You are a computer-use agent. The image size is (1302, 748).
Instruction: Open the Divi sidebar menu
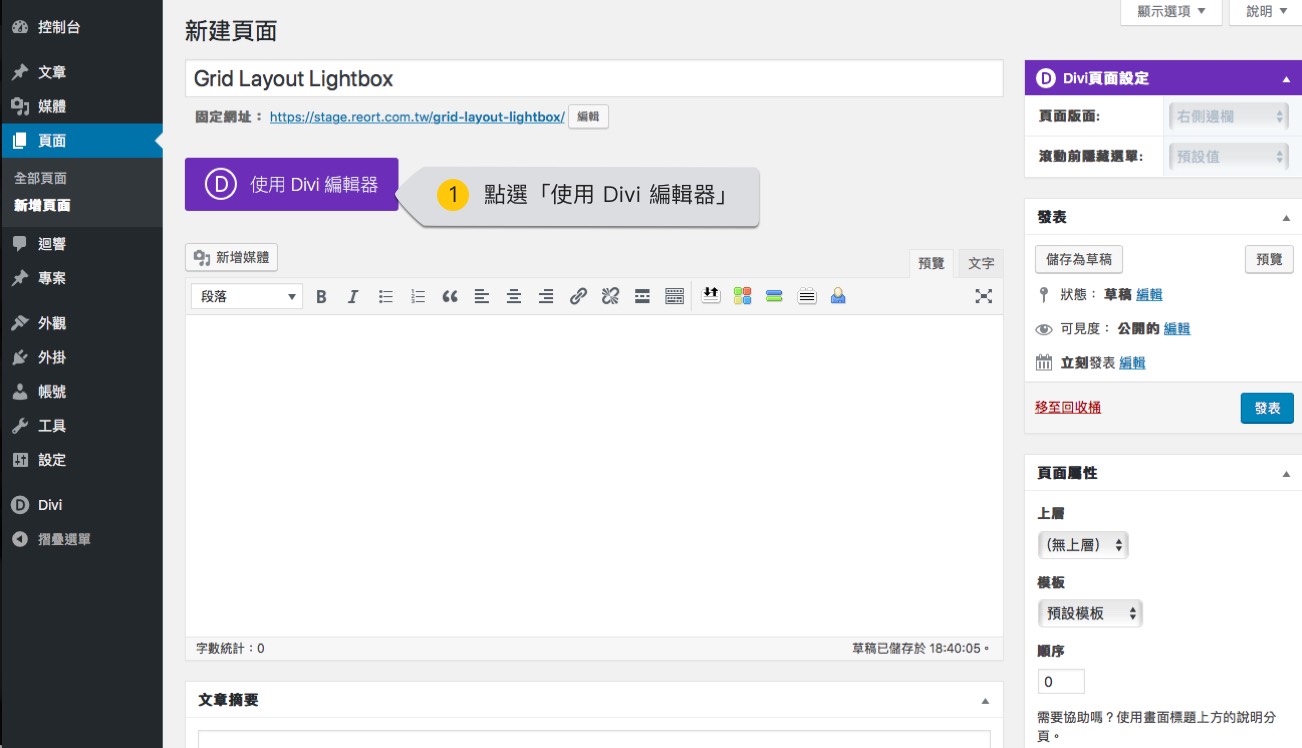[81, 505]
